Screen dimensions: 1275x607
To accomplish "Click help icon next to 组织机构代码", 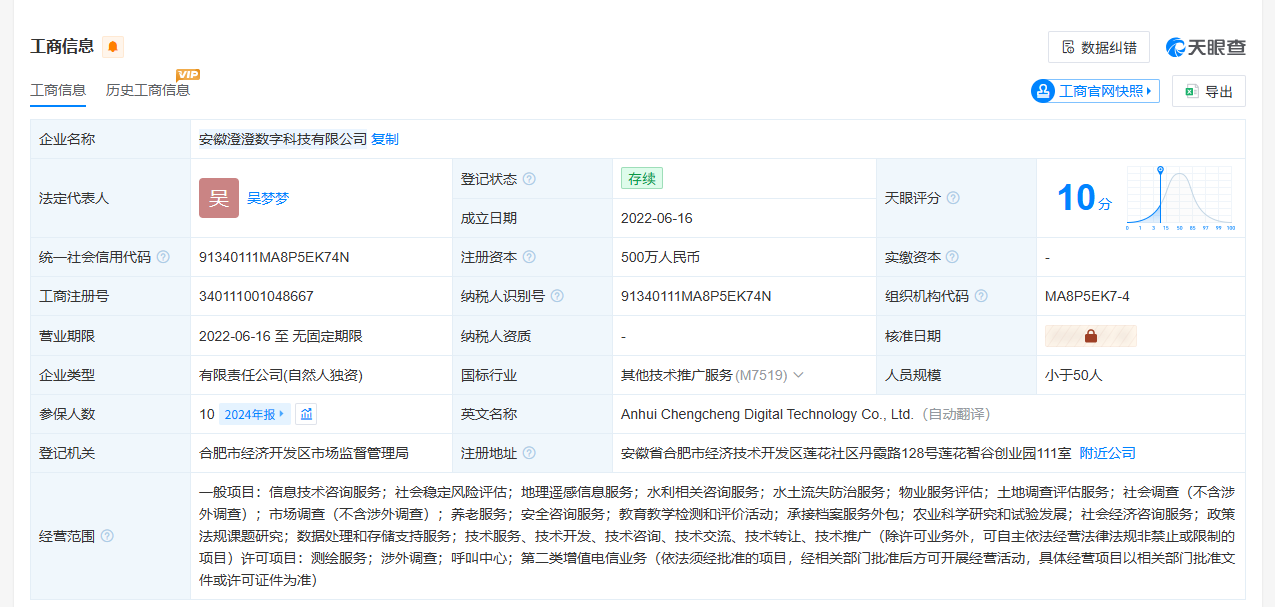I will pos(981,296).
